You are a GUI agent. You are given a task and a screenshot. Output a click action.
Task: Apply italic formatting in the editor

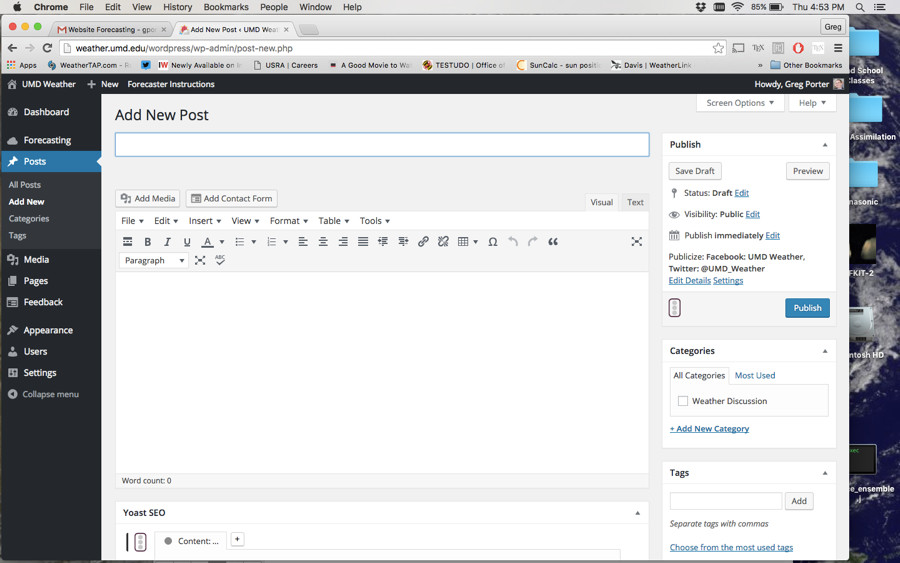tap(167, 242)
